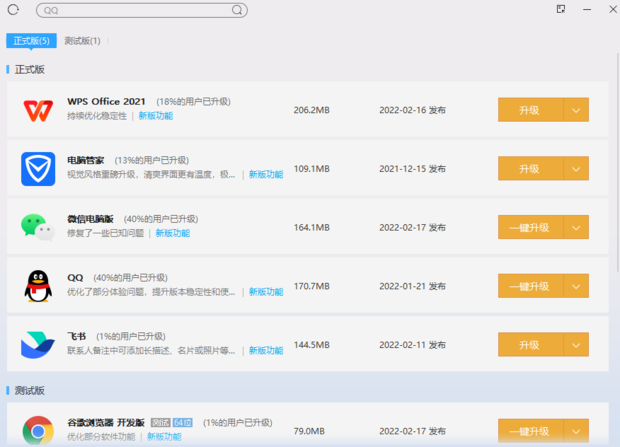620x447 pixels.
Task: Click the QQ penguin app icon
Action: tap(38, 286)
